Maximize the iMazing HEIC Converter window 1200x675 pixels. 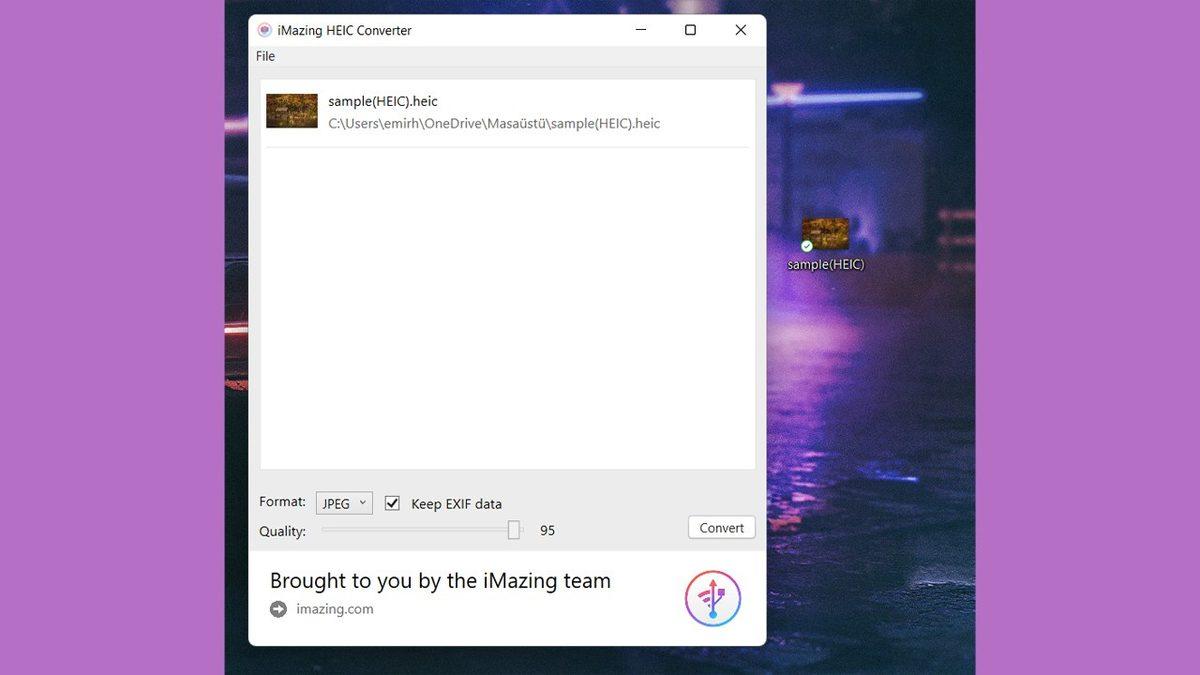coord(690,30)
